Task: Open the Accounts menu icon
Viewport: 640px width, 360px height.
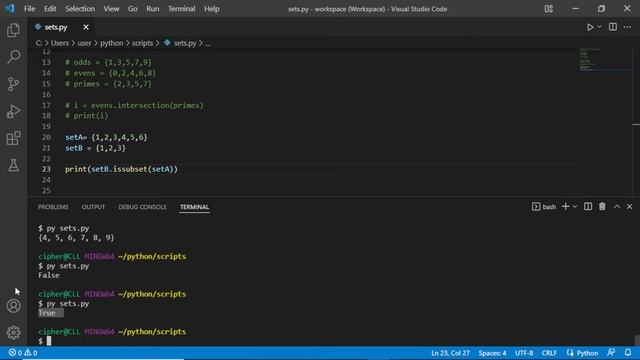Action: coord(13,306)
